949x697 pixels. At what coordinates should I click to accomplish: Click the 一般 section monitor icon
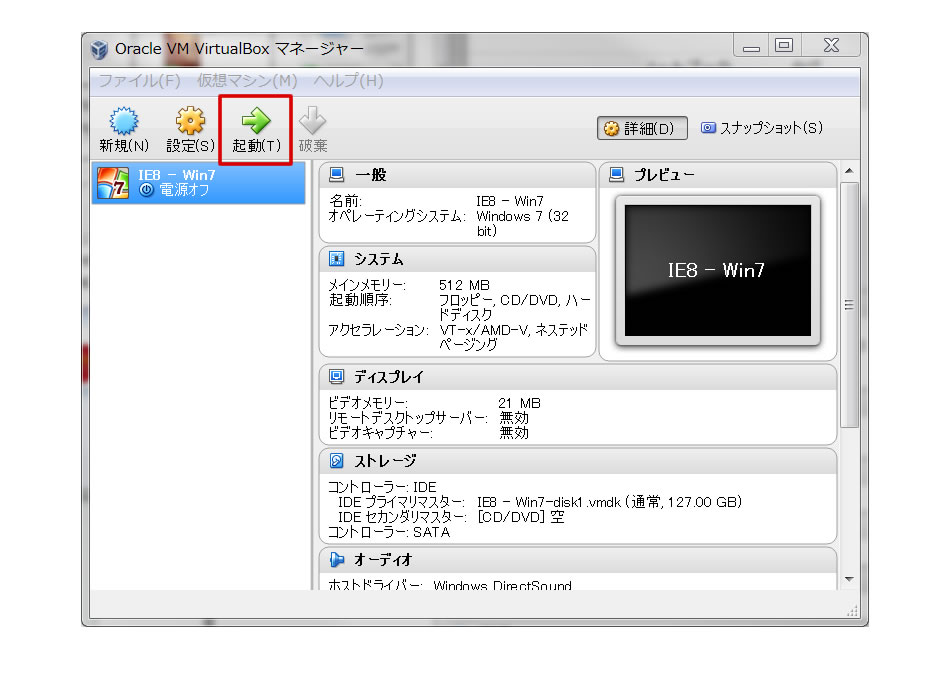[337, 175]
